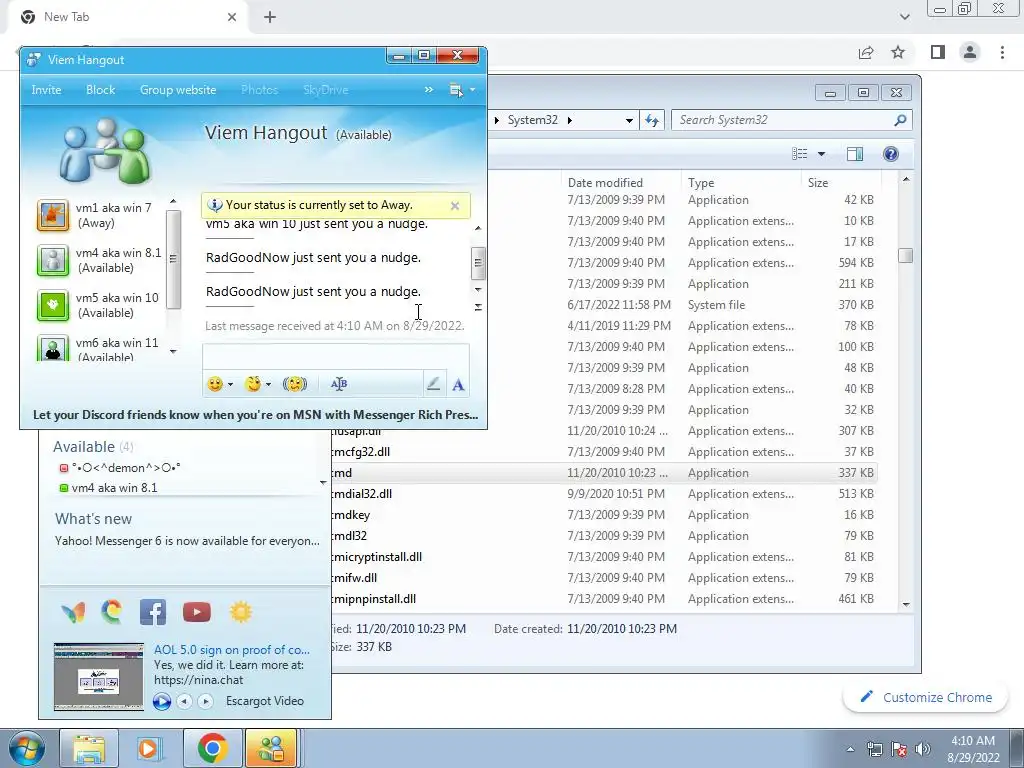Click the emoticon smiley picker icon

point(215,384)
